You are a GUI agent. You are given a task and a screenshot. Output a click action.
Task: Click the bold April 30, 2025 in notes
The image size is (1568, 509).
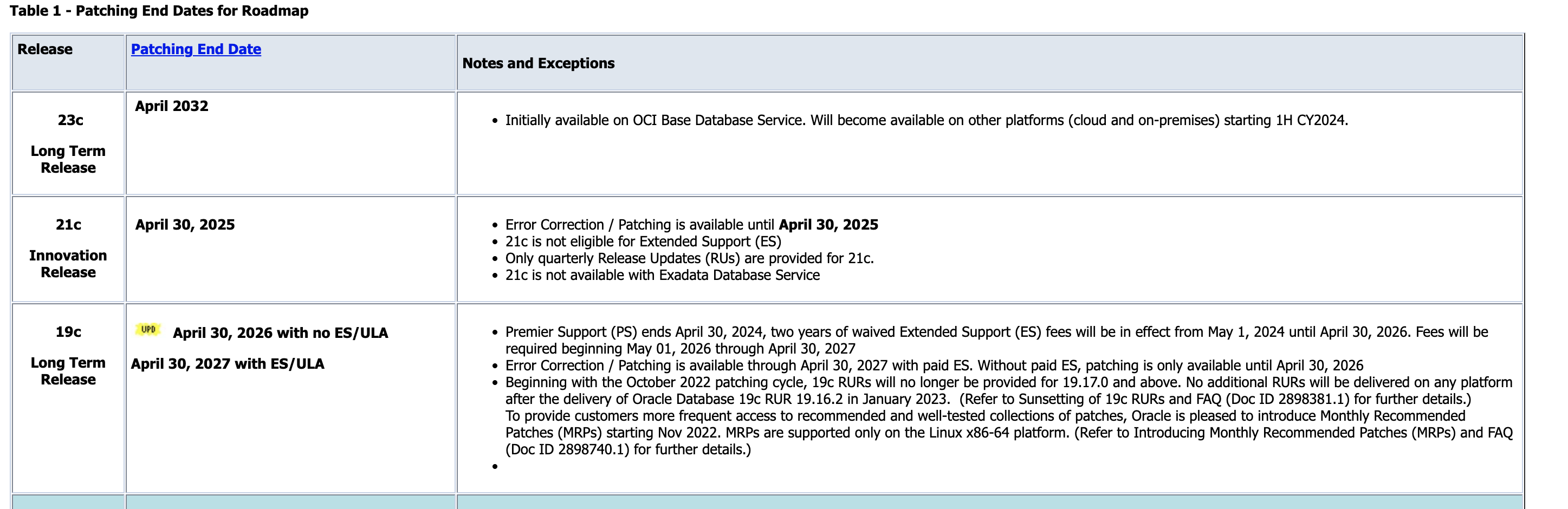click(828, 224)
